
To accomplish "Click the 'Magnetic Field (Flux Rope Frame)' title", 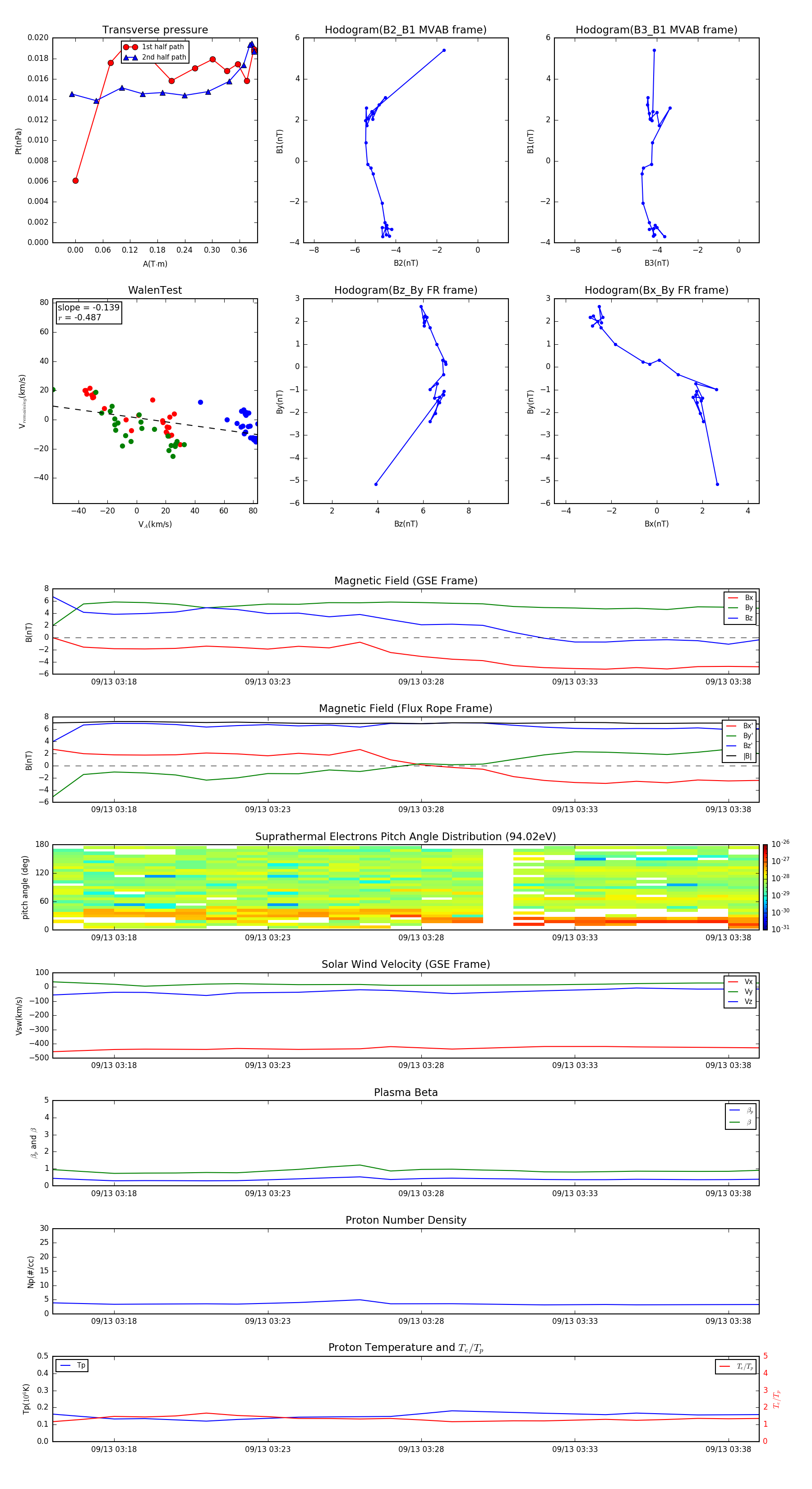I will point(406,709).
